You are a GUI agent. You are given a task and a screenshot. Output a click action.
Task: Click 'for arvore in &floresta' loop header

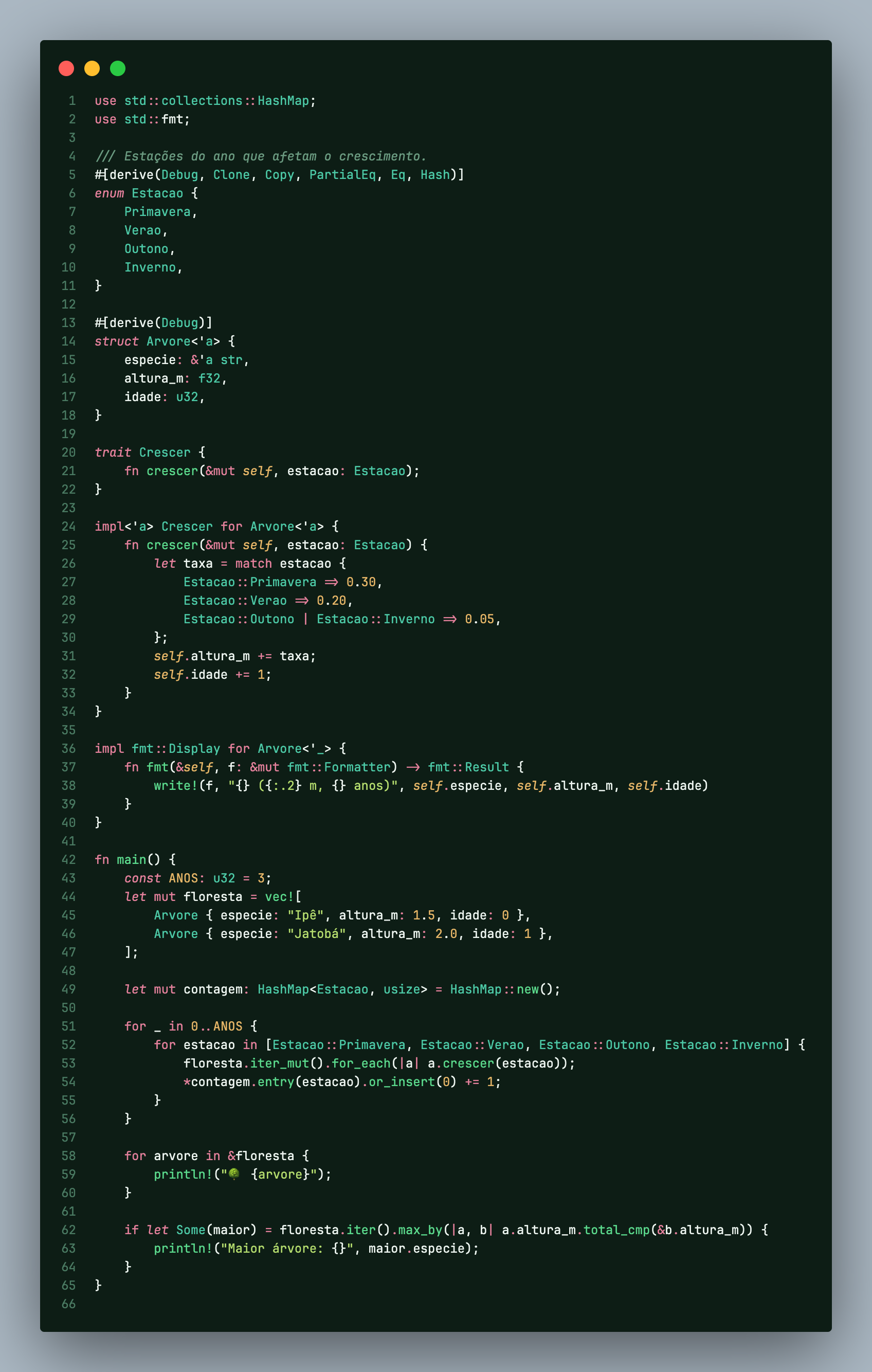tap(209, 1156)
